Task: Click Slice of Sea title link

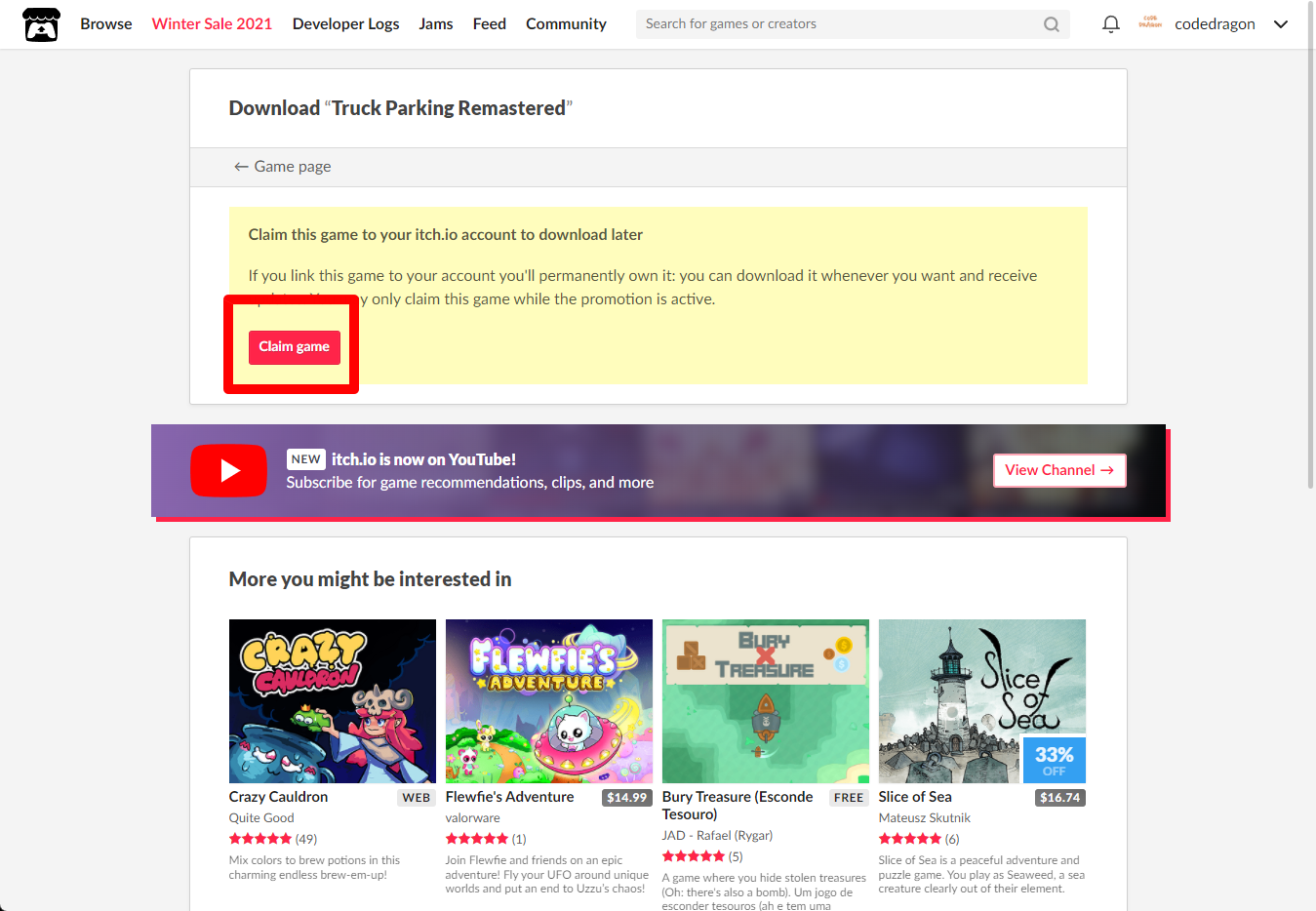Action: click(x=915, y=797)
